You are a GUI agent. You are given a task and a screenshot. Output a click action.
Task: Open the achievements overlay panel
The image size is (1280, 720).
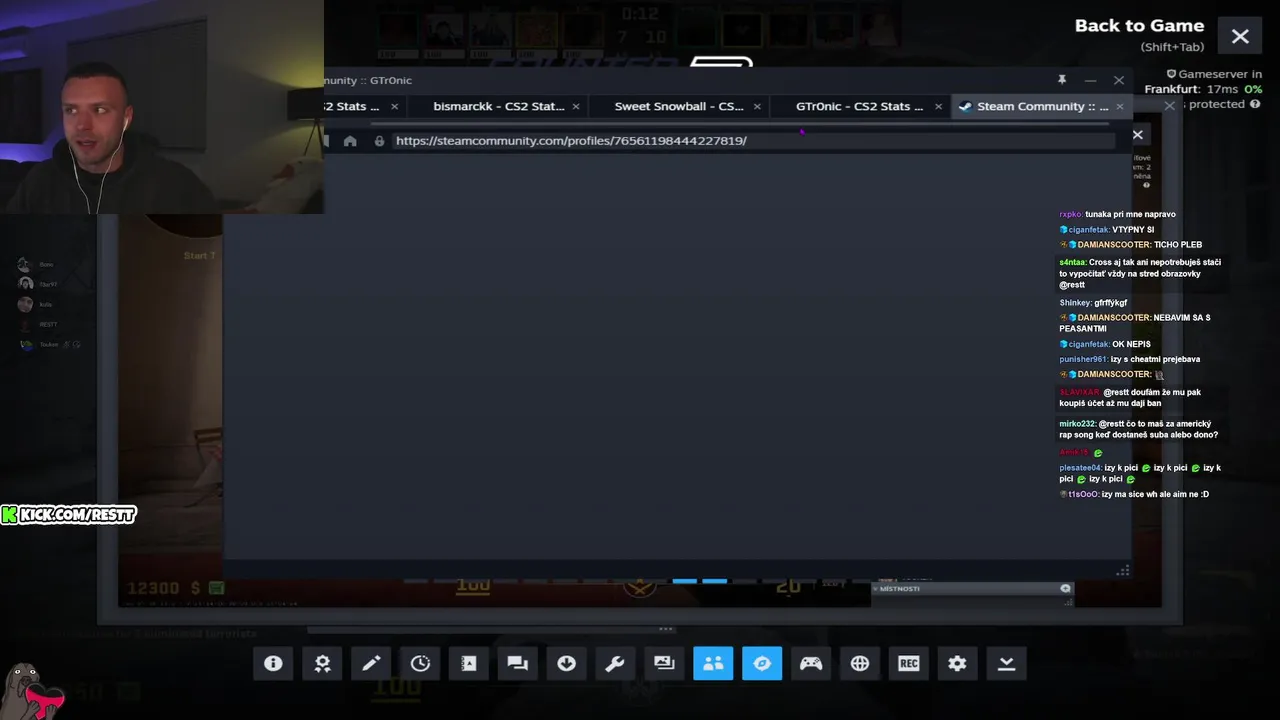[322, 663]
